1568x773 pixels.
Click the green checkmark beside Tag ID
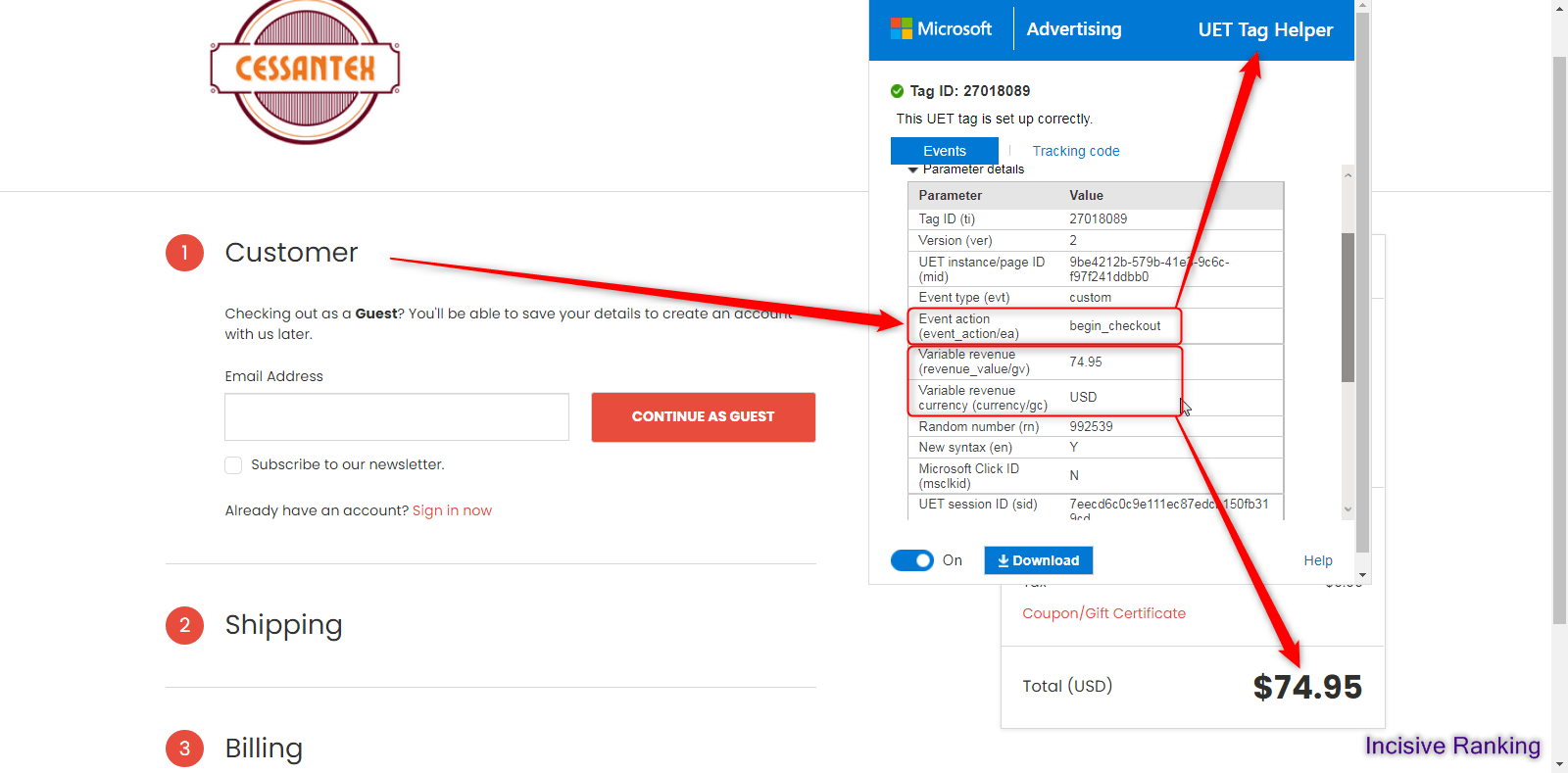897,91
